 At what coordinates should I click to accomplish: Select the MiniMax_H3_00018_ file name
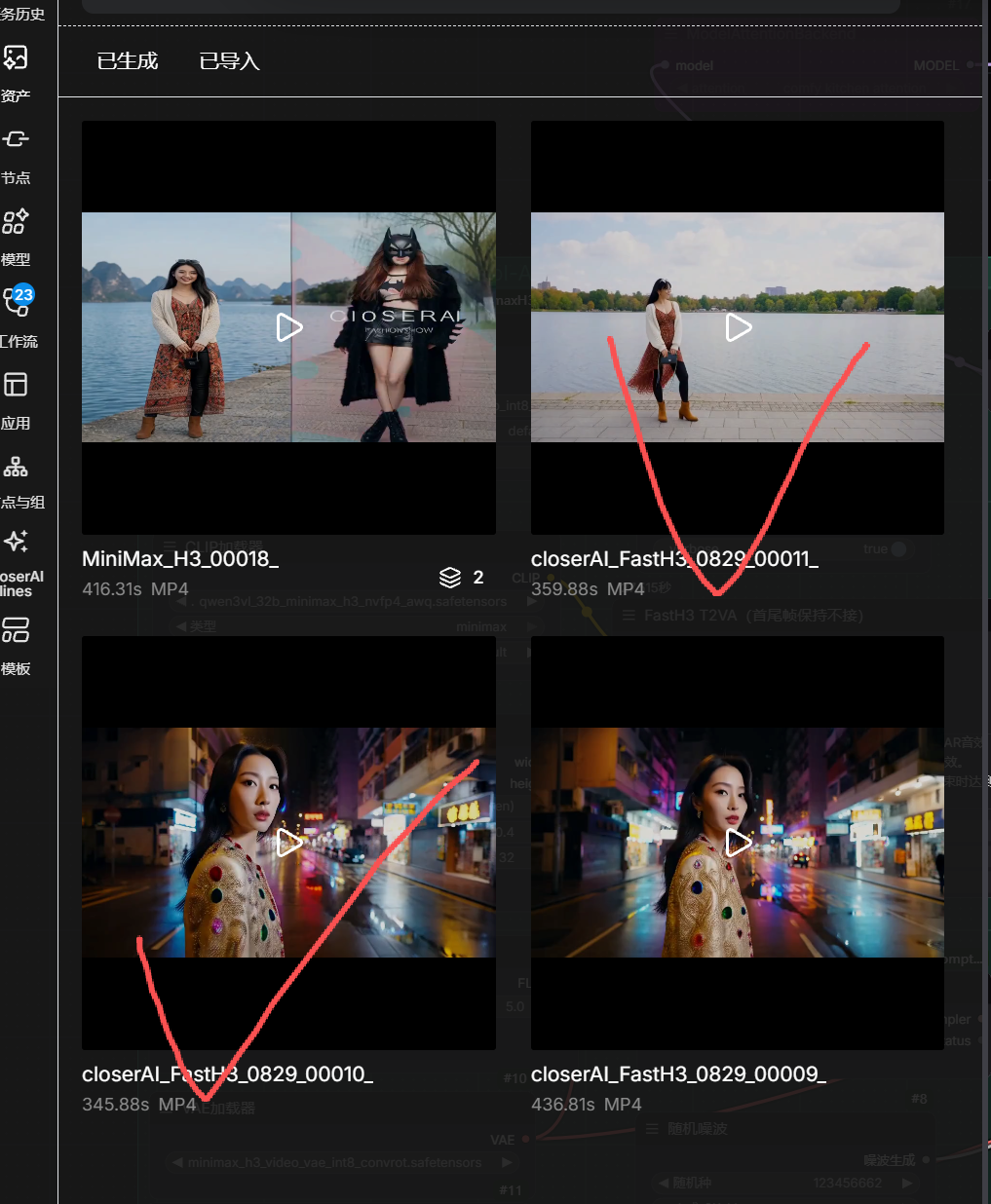coord(180,559)
